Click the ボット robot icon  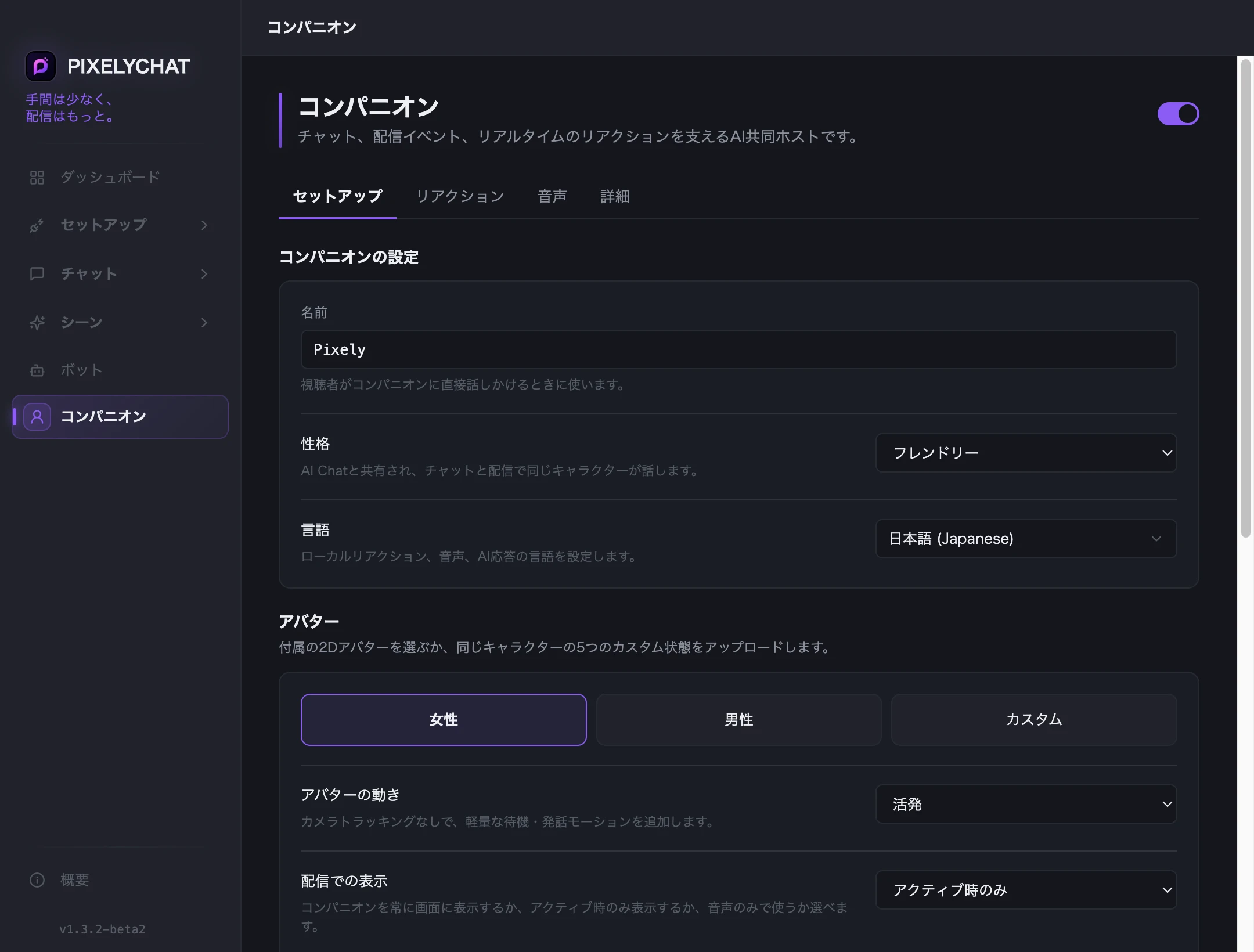pos(37,370)
